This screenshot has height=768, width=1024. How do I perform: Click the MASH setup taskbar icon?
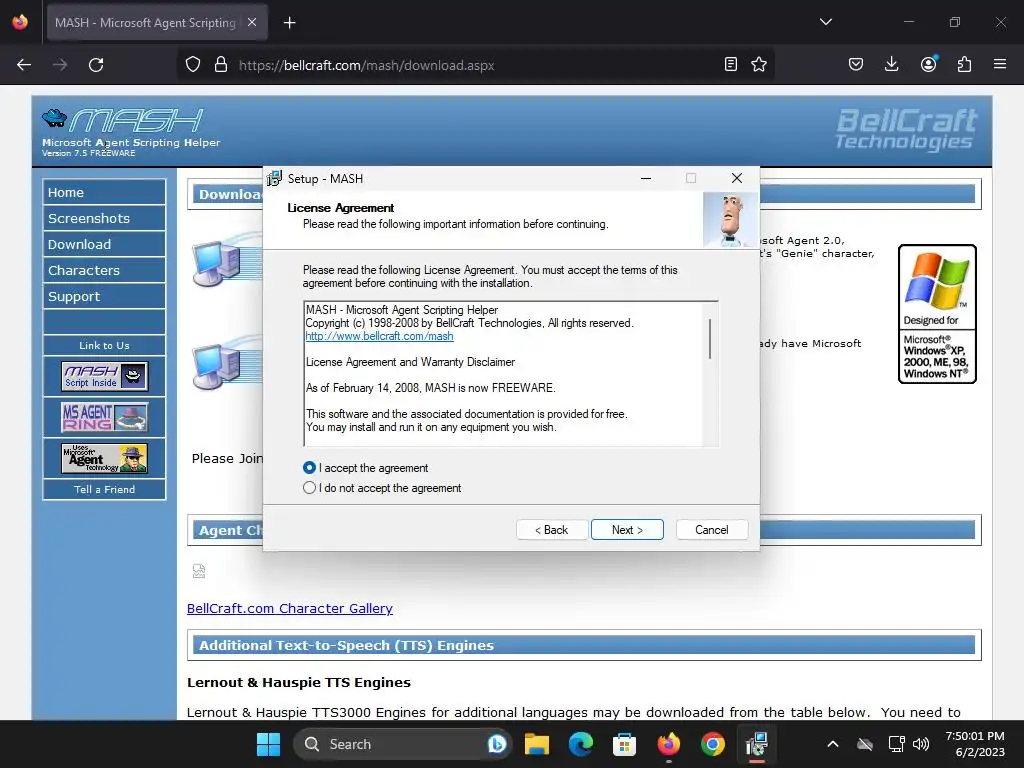(x=756, y=744)
